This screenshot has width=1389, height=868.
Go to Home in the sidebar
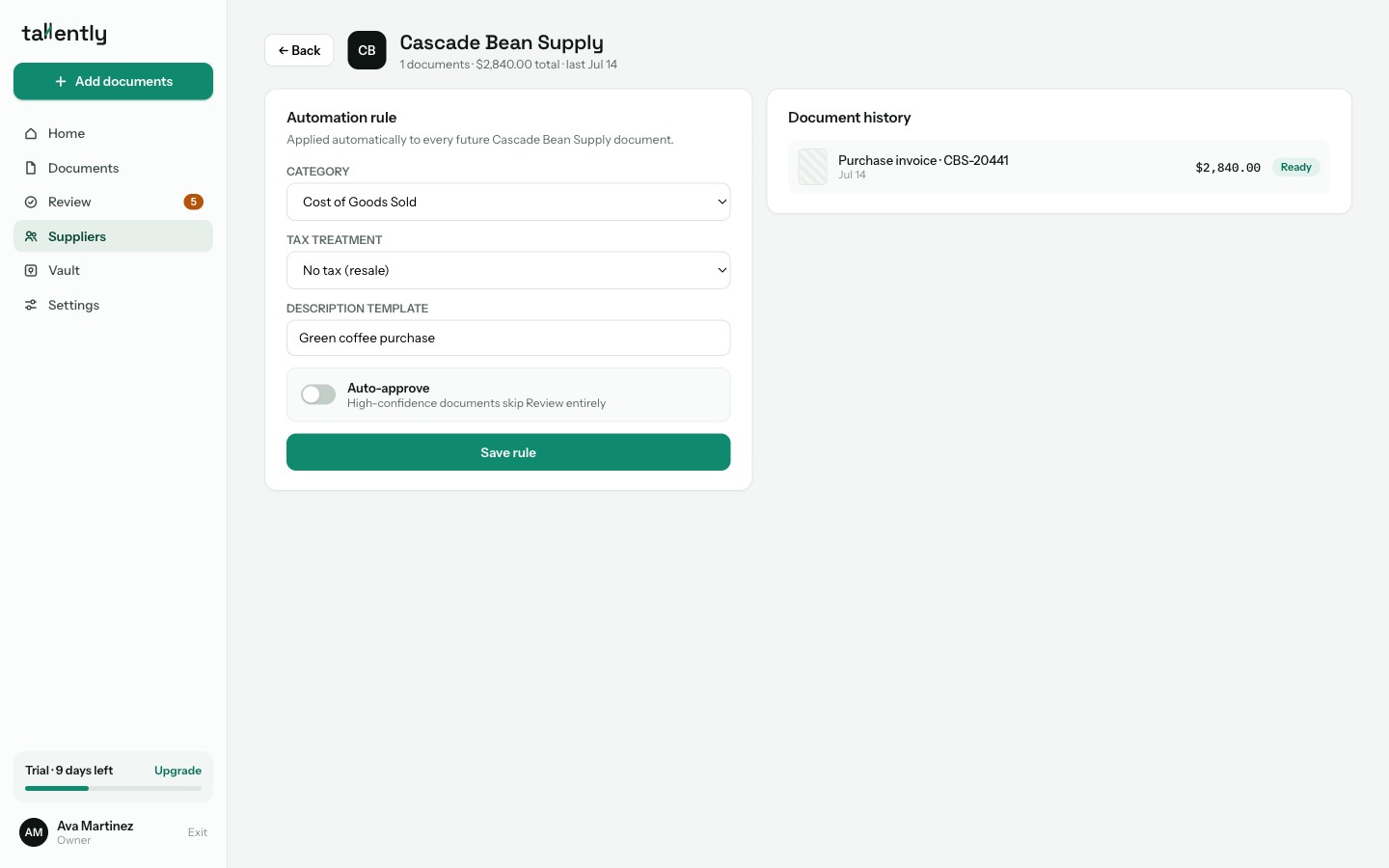113,133
